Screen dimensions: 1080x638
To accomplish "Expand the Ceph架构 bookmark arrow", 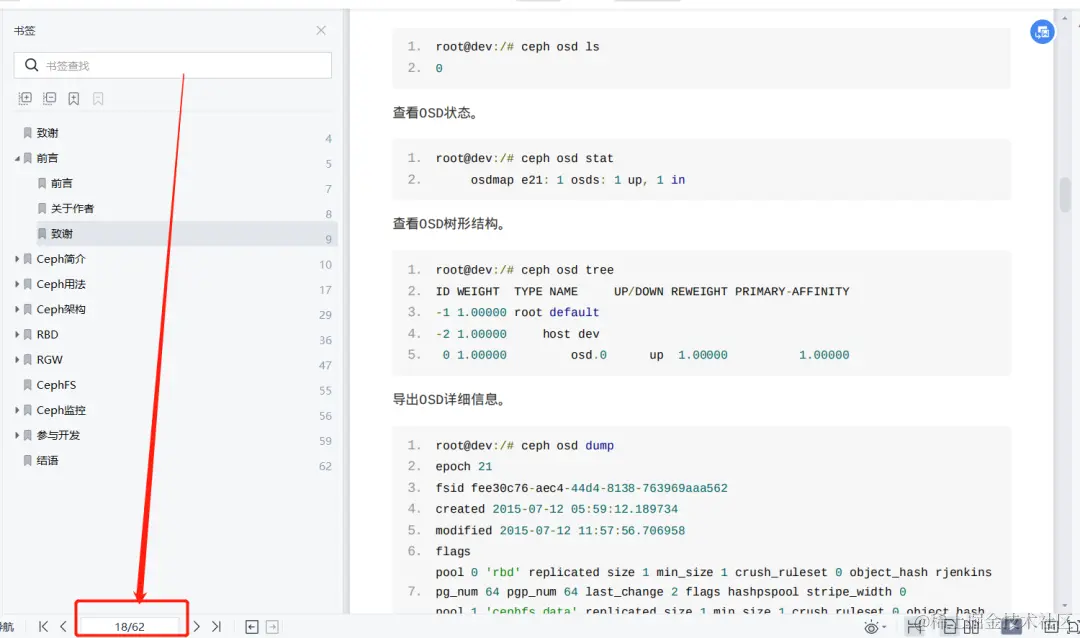I will coord(17,309).
